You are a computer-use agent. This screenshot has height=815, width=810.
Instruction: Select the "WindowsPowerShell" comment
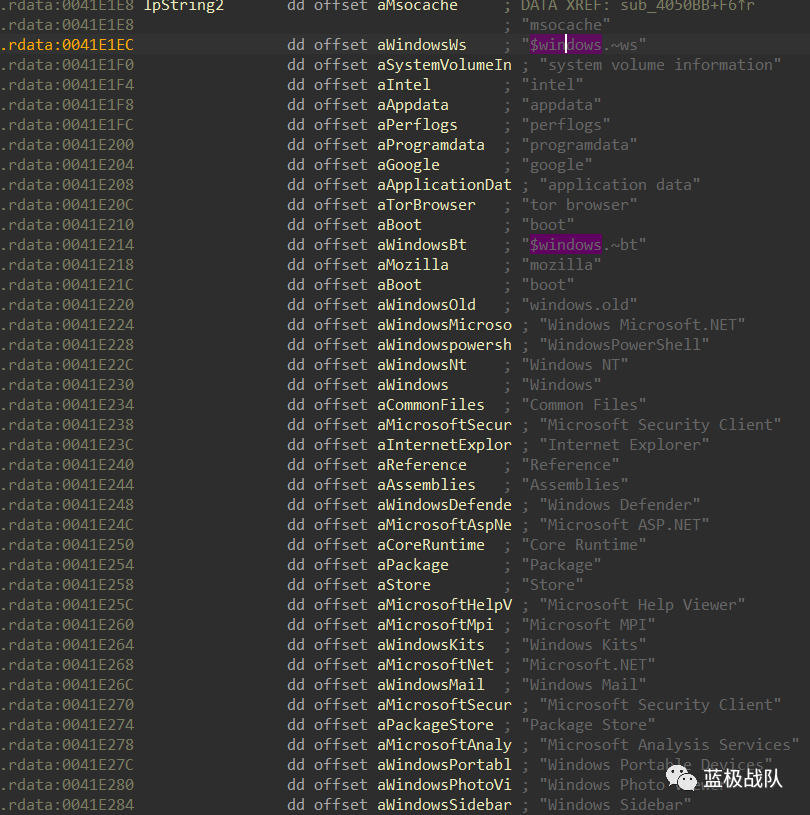tap(624, 345)
